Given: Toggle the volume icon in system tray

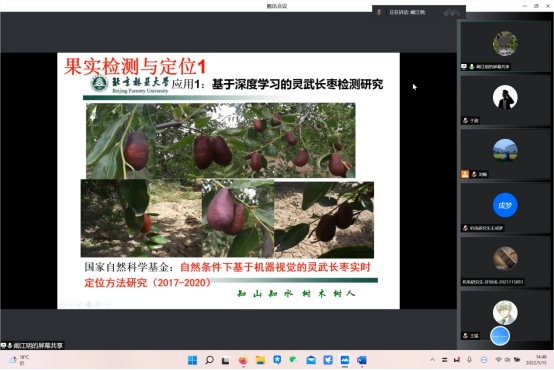Looking at the screenshot, I should click(507, 360).
